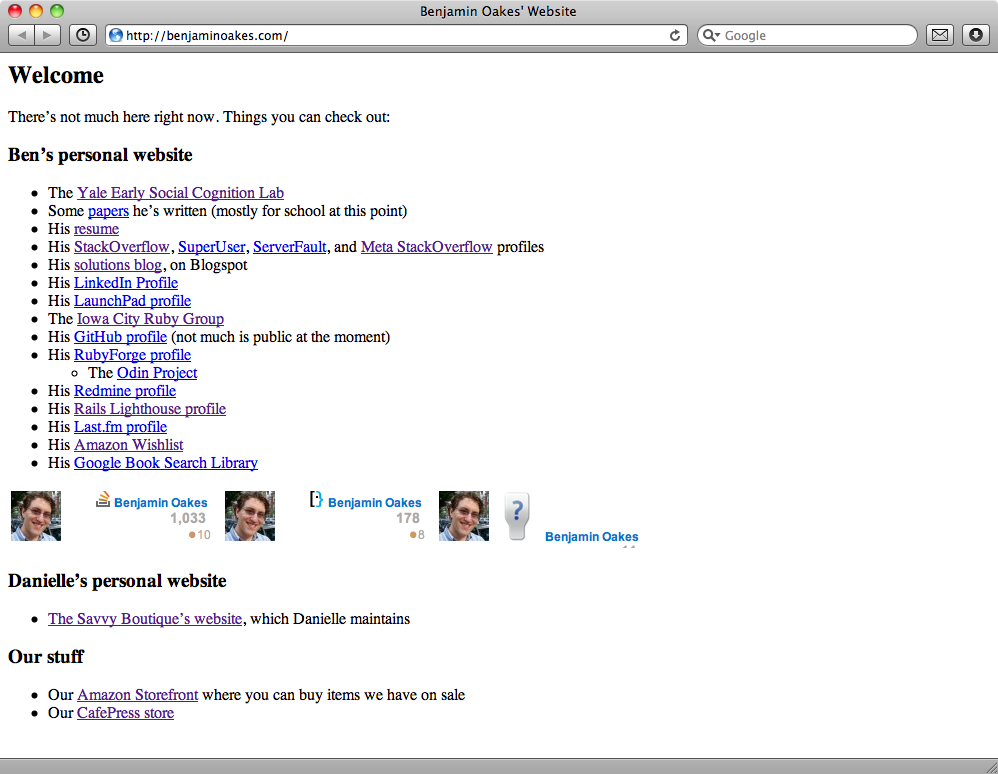Open the LaunchPad profile link
Screen dimensions: 998x774
pos(132,300)
